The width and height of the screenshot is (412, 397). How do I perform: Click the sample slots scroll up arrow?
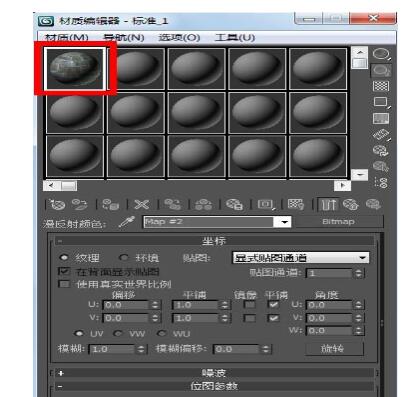coord(360,52)
